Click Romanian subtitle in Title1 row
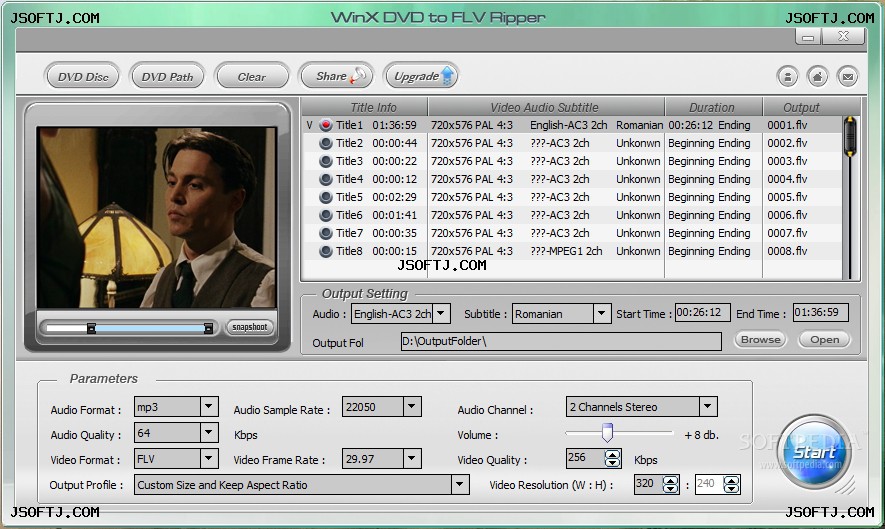 coord(639,125)
